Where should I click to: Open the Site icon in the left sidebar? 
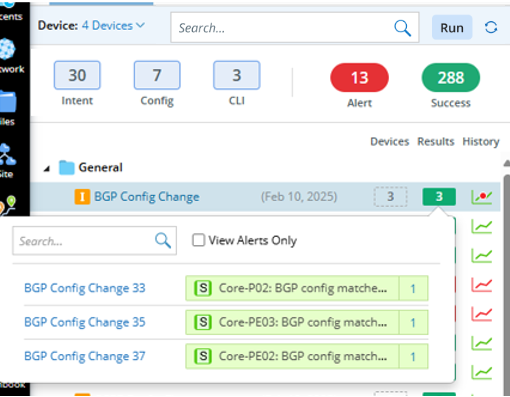[x=8, y=155]
